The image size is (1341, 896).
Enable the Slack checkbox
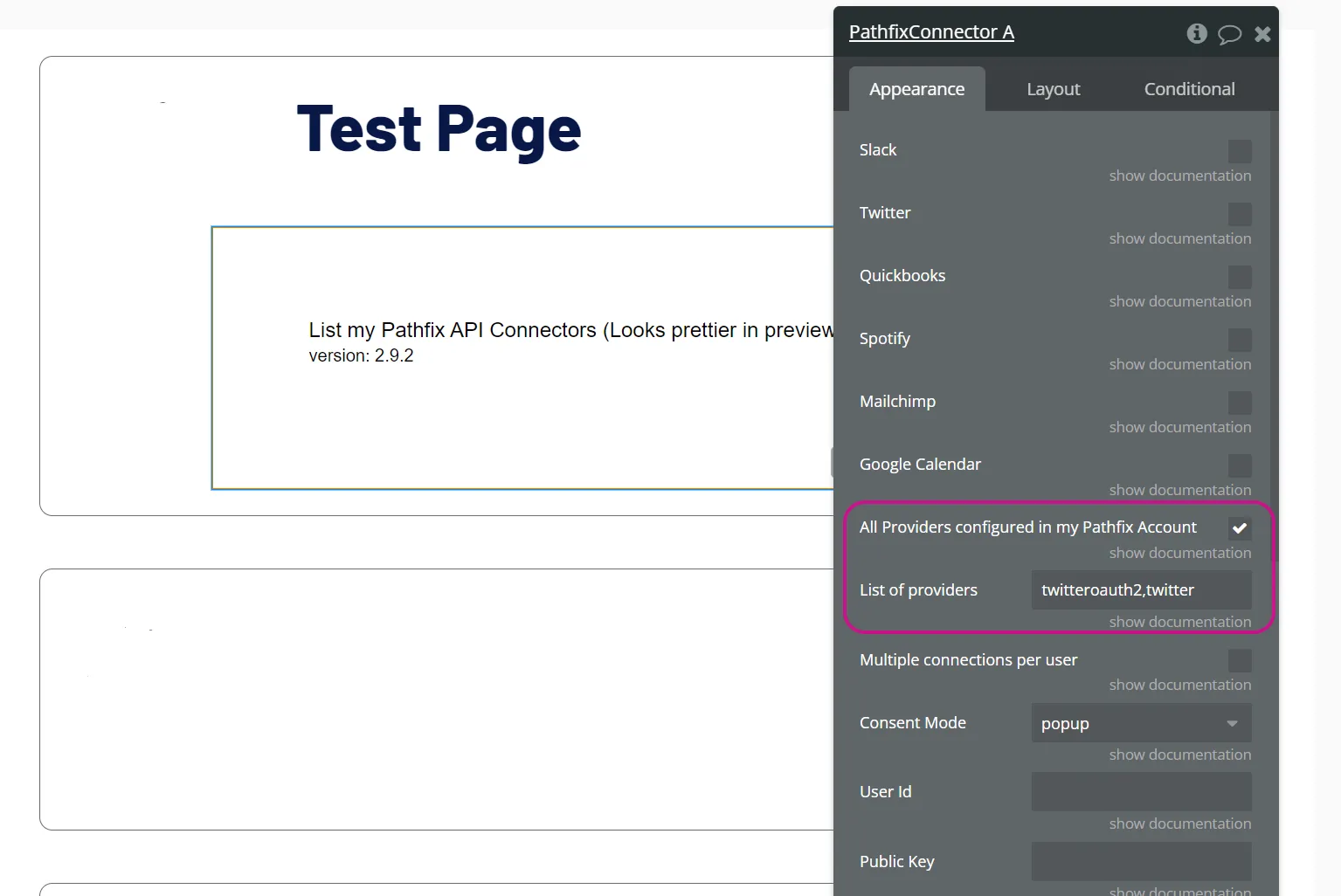pyautogui.click(x=1240, y=151)
